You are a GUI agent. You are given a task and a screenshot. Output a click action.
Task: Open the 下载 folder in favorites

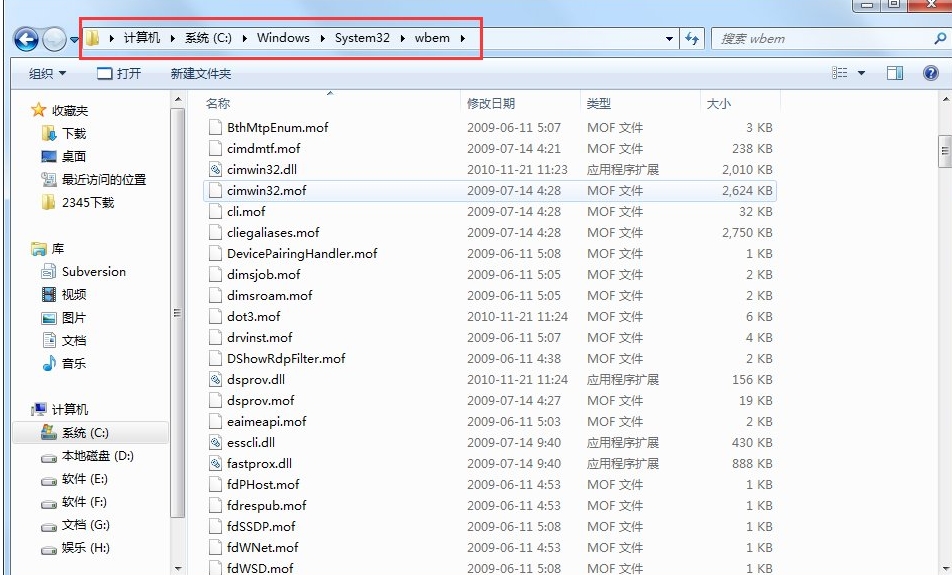[73, 133]
